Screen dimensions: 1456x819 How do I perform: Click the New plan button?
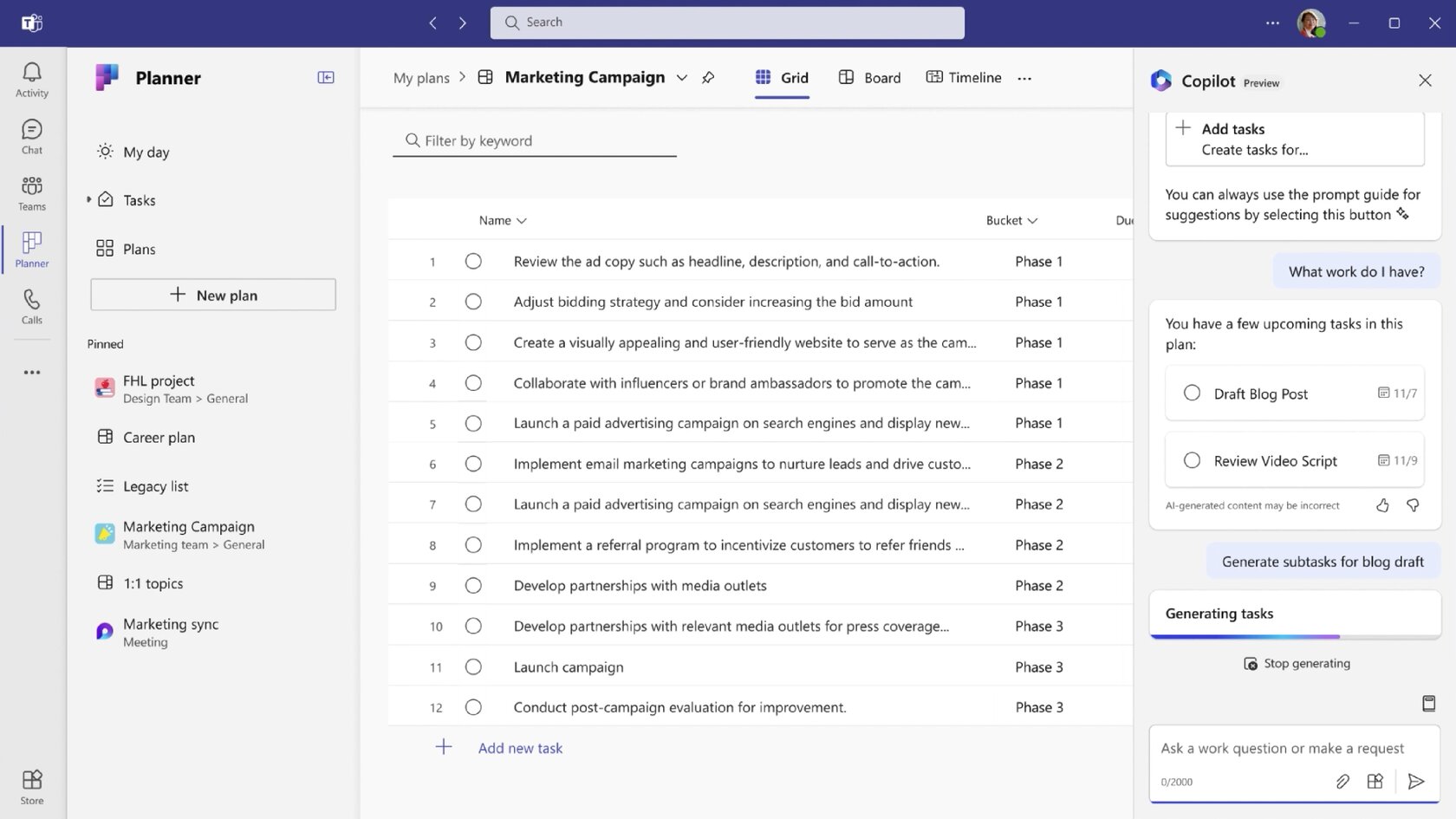[213, 295]
